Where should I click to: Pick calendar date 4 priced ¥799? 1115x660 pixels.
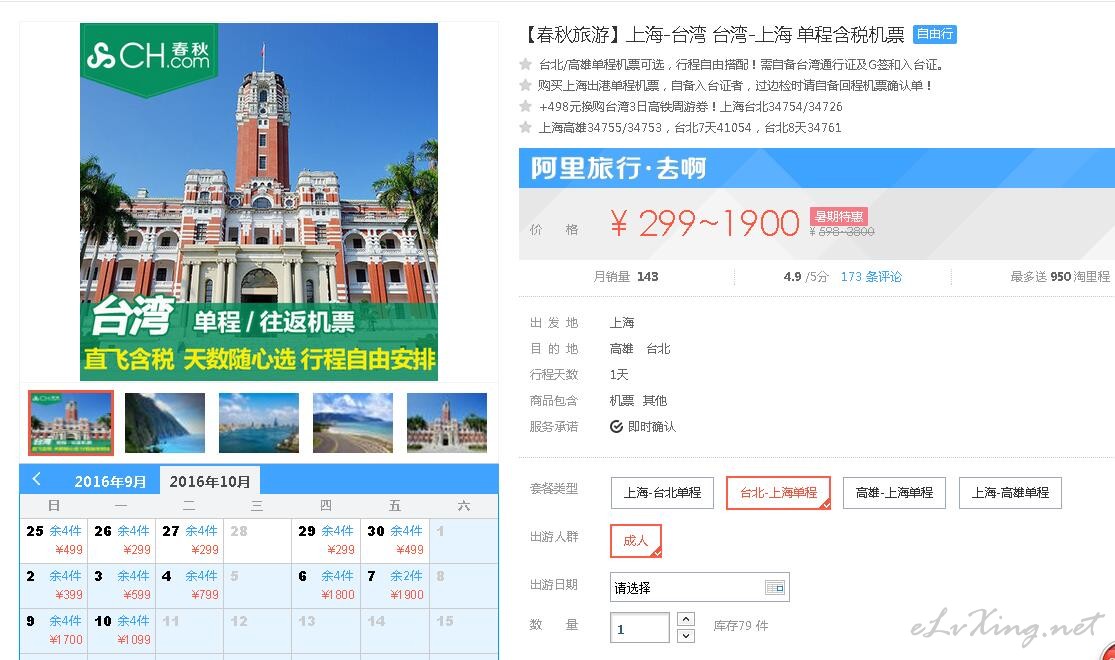click(x=190, y=585)
